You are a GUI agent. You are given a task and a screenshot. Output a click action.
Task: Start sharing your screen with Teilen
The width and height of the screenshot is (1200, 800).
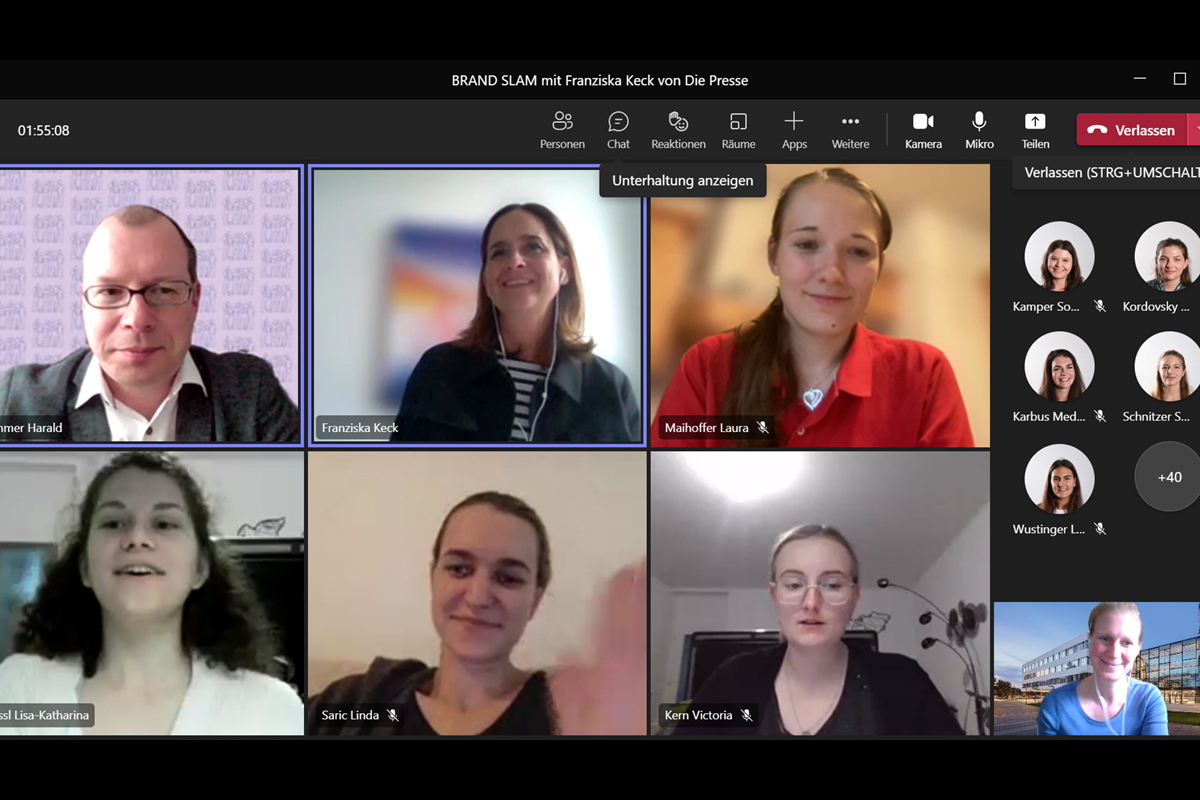(1035, 129)
